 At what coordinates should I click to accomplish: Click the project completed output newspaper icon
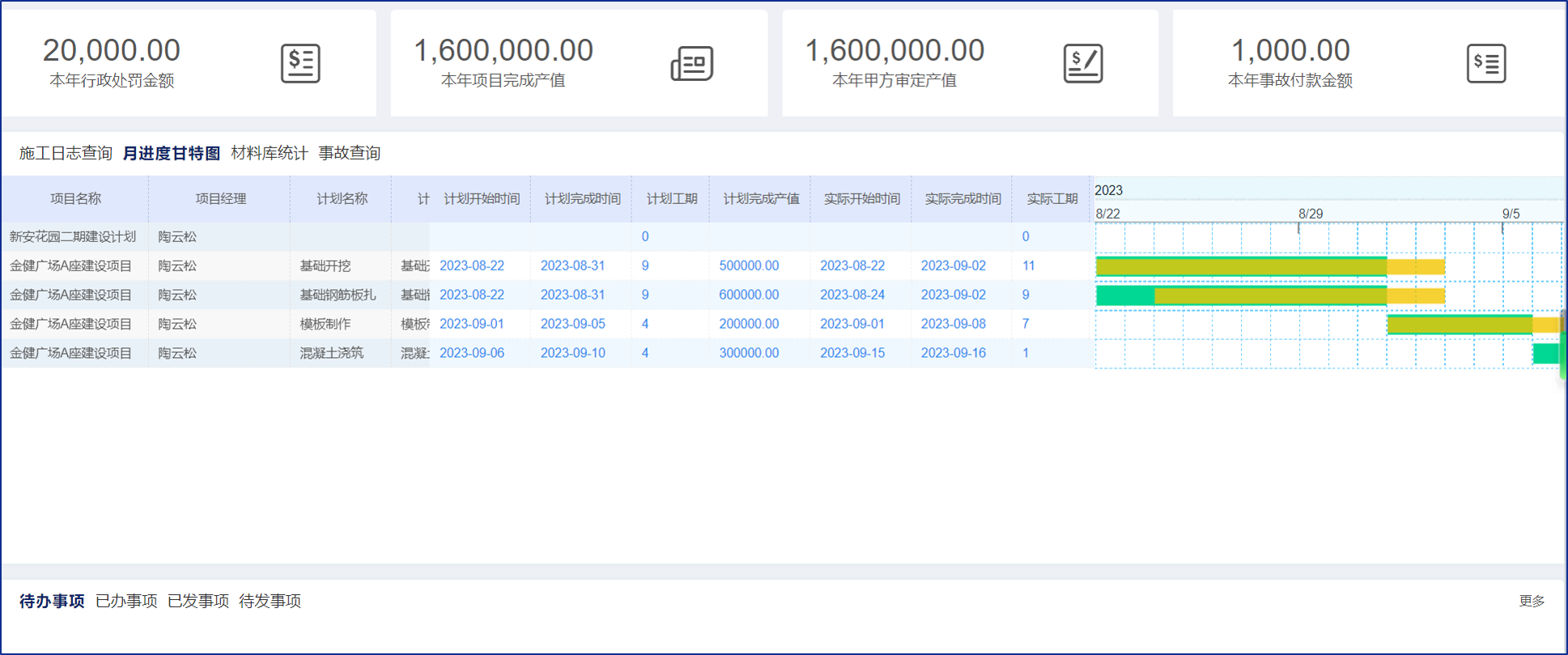[x=692, y=63]
